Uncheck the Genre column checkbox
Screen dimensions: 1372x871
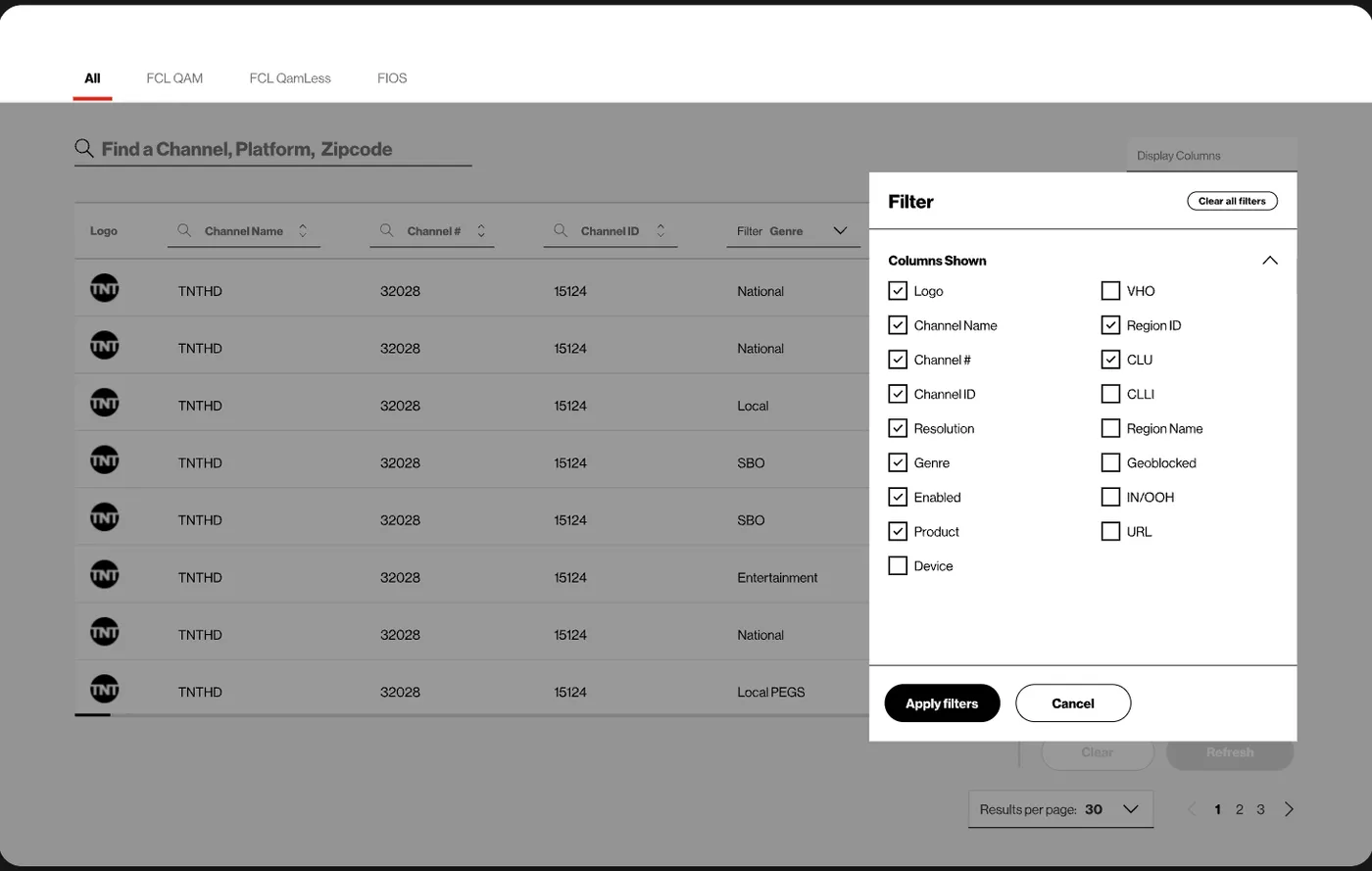[x=898, y=462]
